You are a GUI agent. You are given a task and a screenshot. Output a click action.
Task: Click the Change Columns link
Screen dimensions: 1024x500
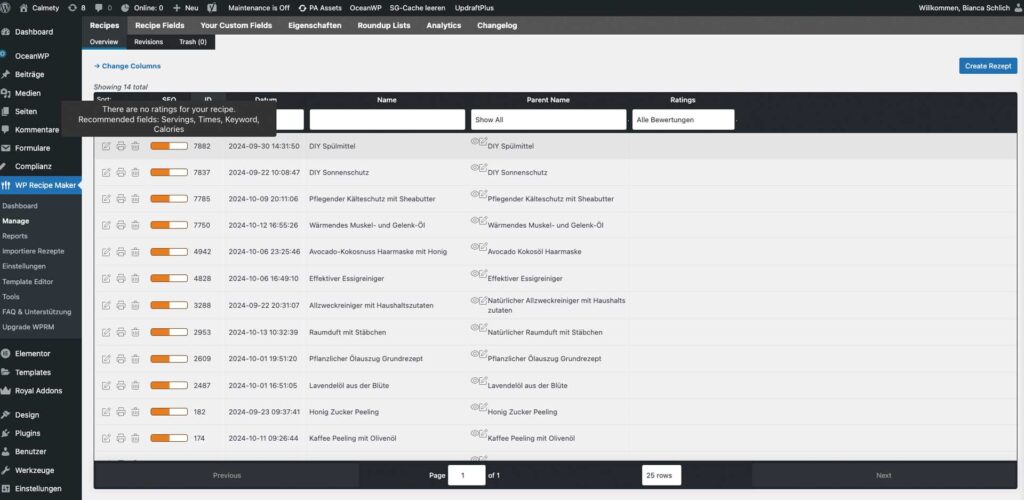point(130,66)
